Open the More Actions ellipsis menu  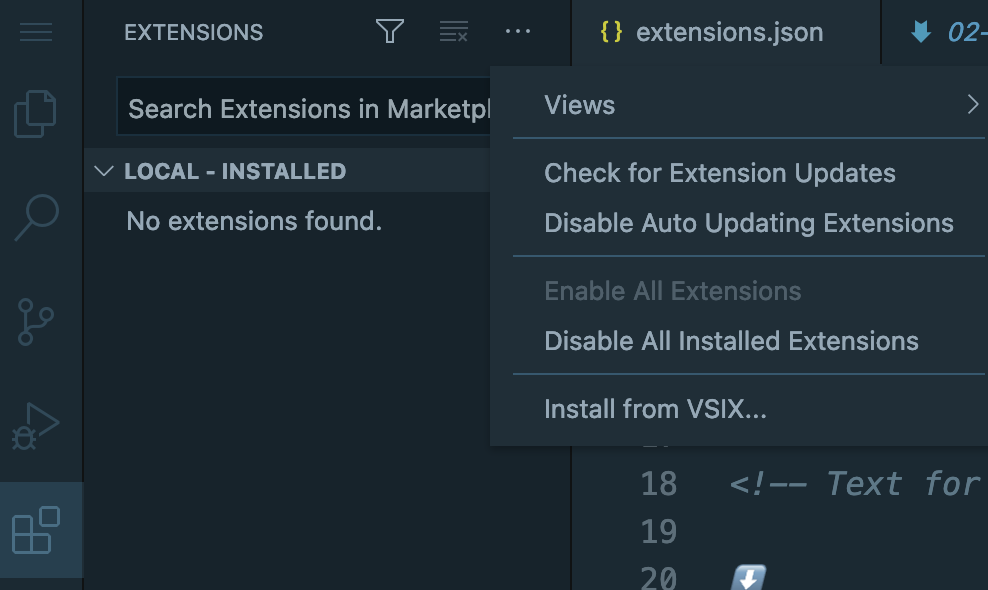pyautogui.click(x=517, y=31)
